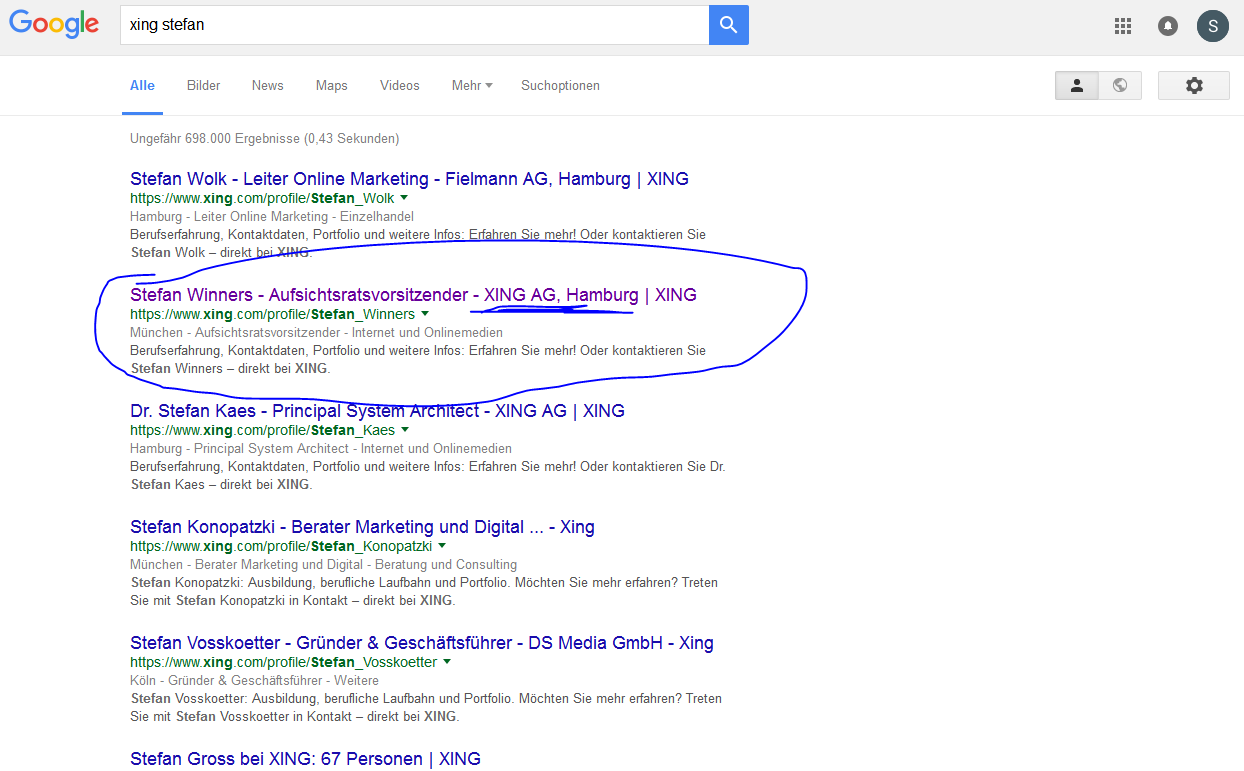
Task: Click the Google logo
Action: (54, 24)
